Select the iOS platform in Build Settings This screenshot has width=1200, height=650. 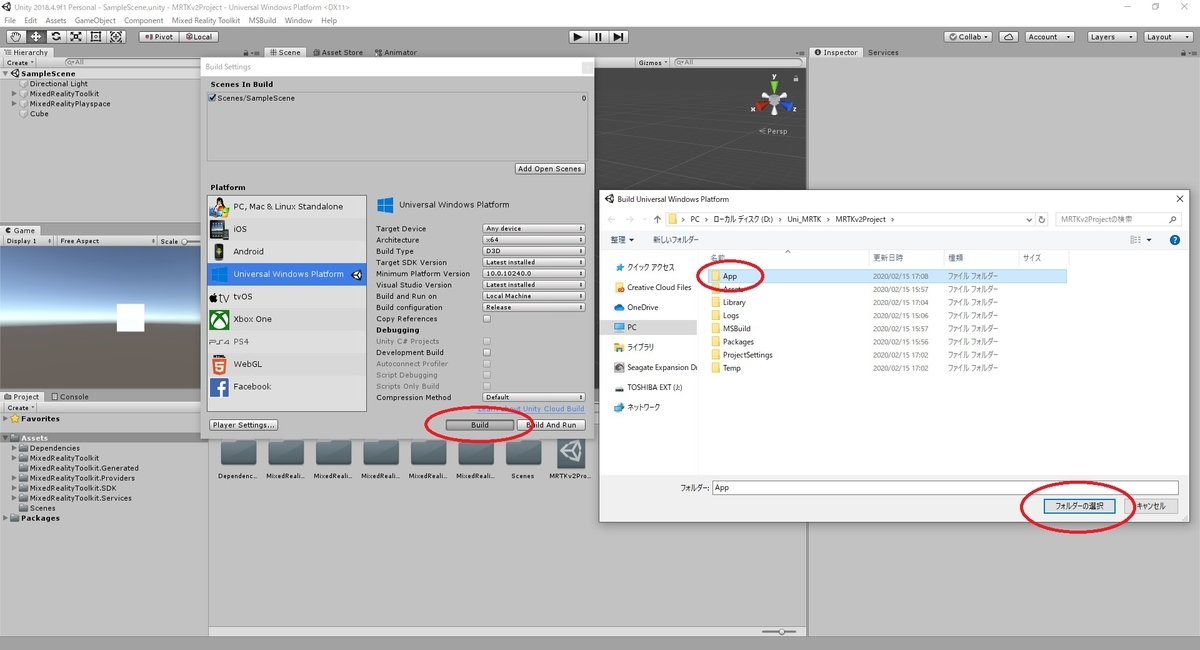tap(287, 229)
